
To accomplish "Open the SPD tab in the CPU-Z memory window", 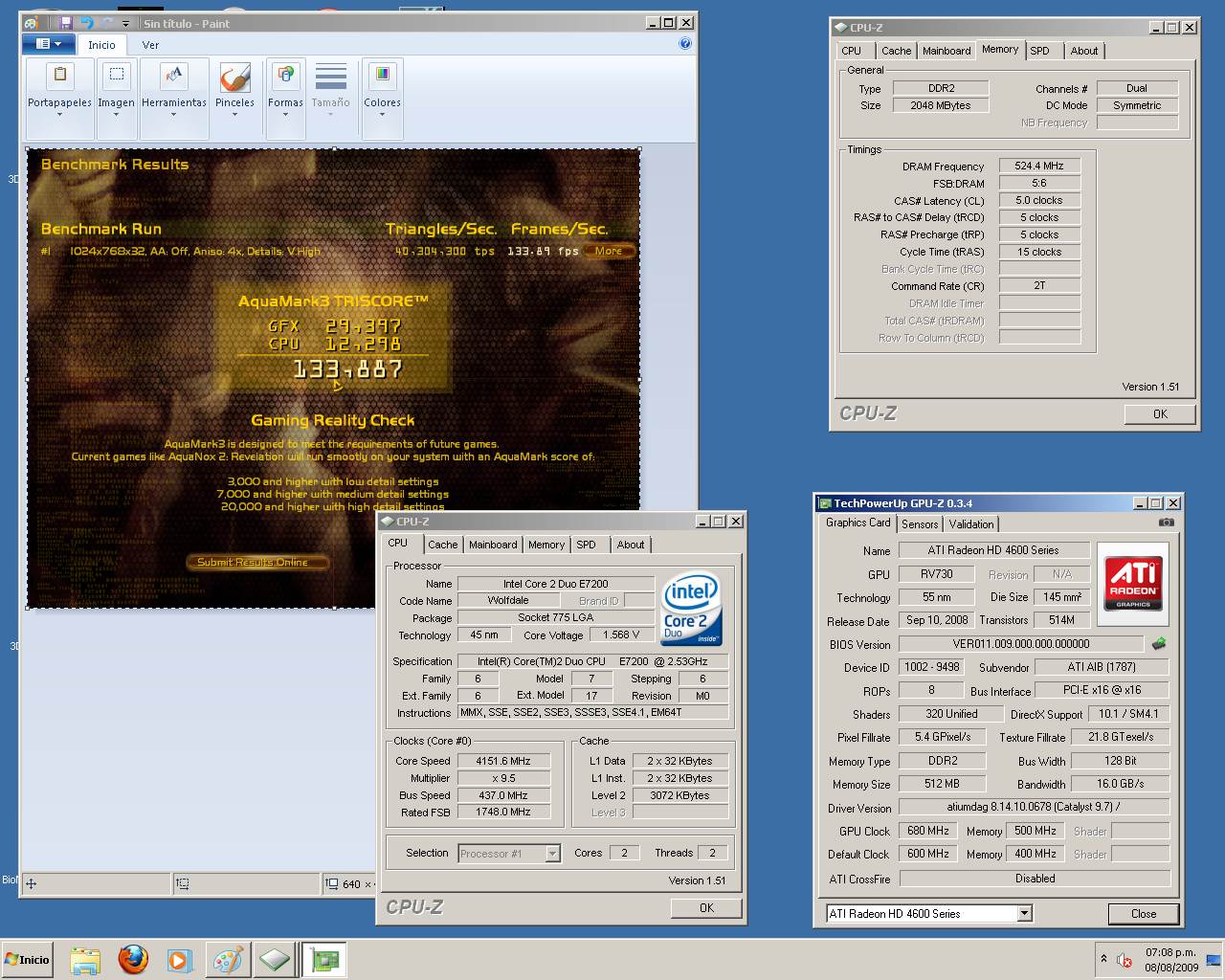I will click(1040, 51).
